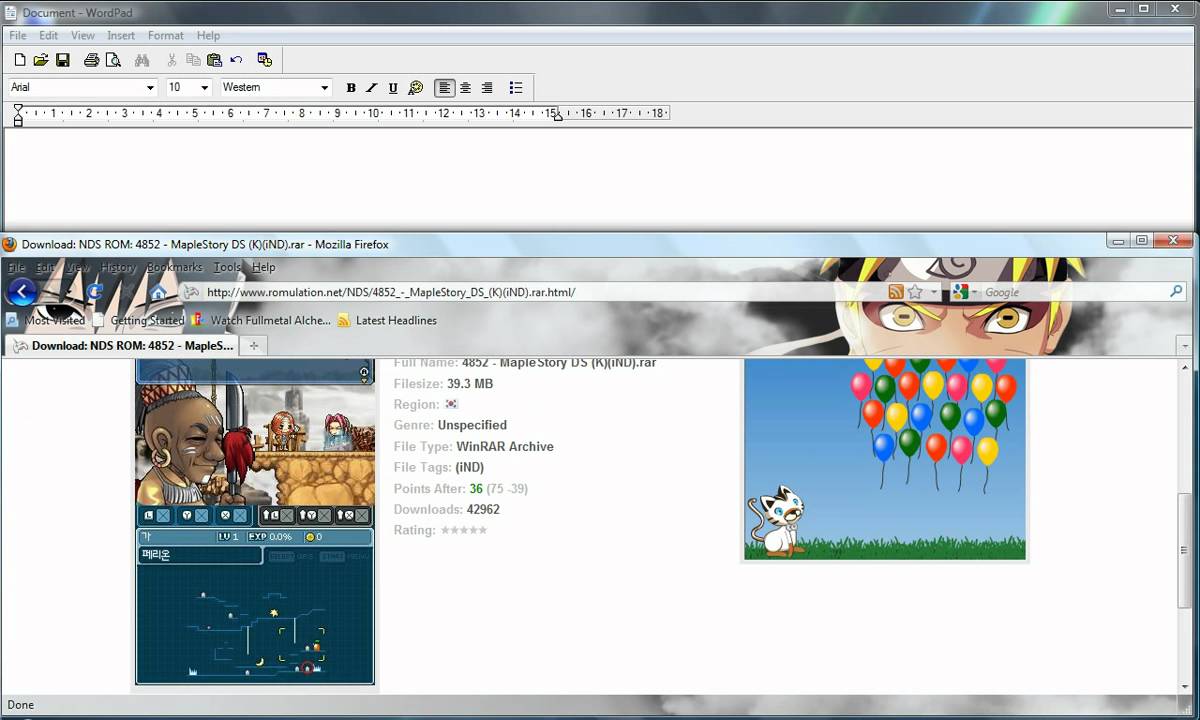
Task: Open WordPad Help menu
Action: pos(208,35)
